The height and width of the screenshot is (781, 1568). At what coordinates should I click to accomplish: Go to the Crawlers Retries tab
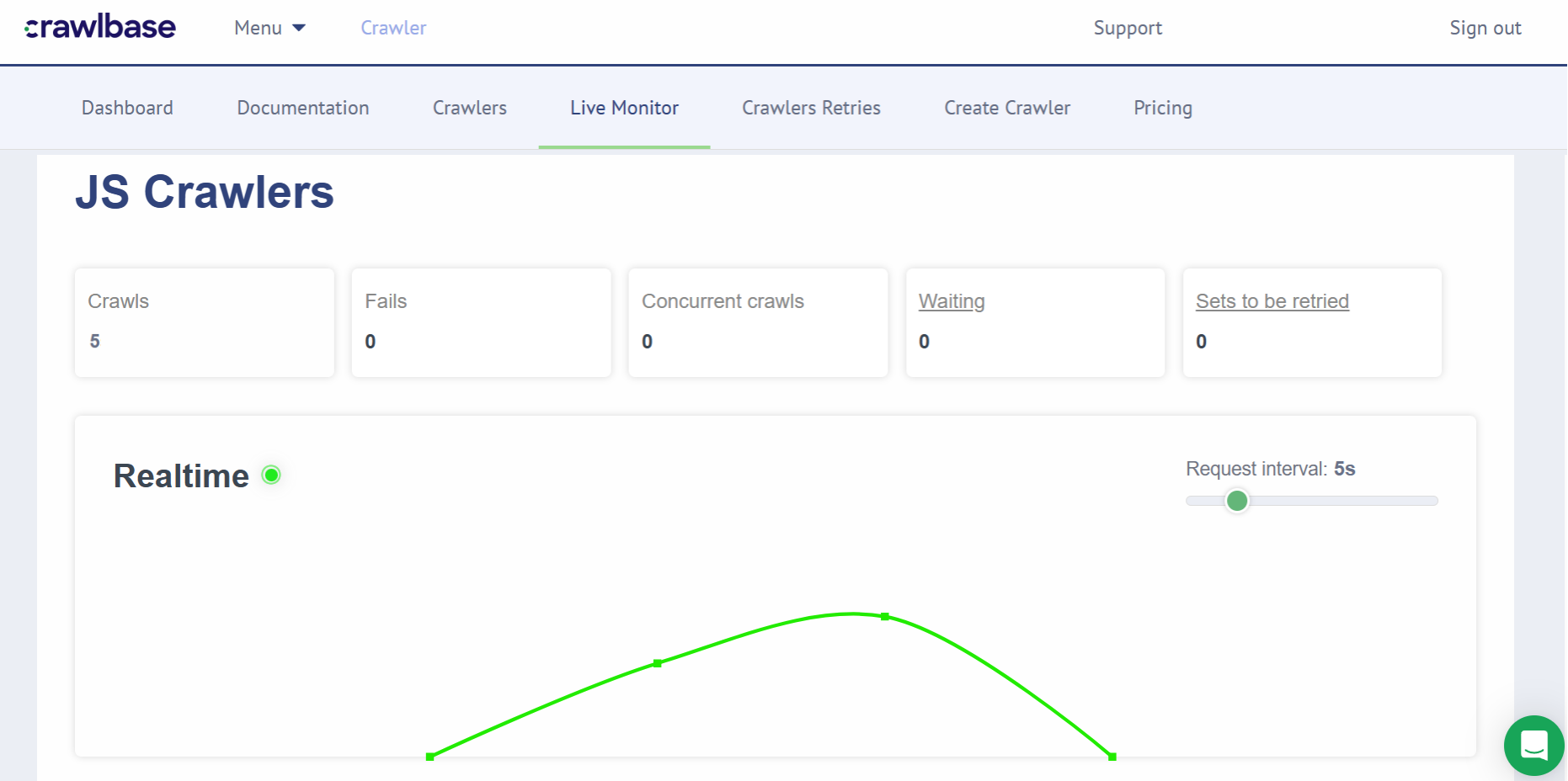(810, 108)
